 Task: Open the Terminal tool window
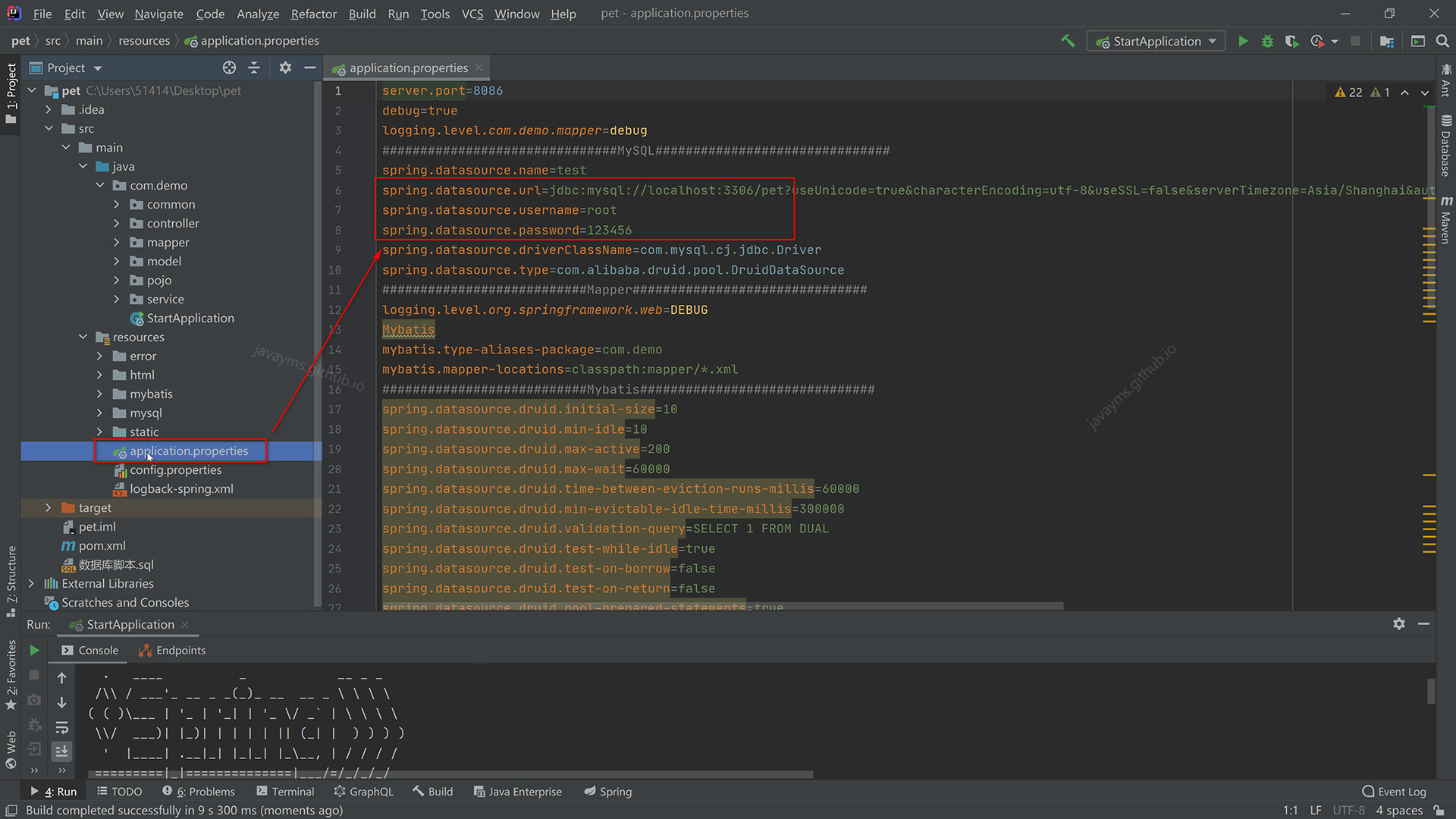(285, 791)
